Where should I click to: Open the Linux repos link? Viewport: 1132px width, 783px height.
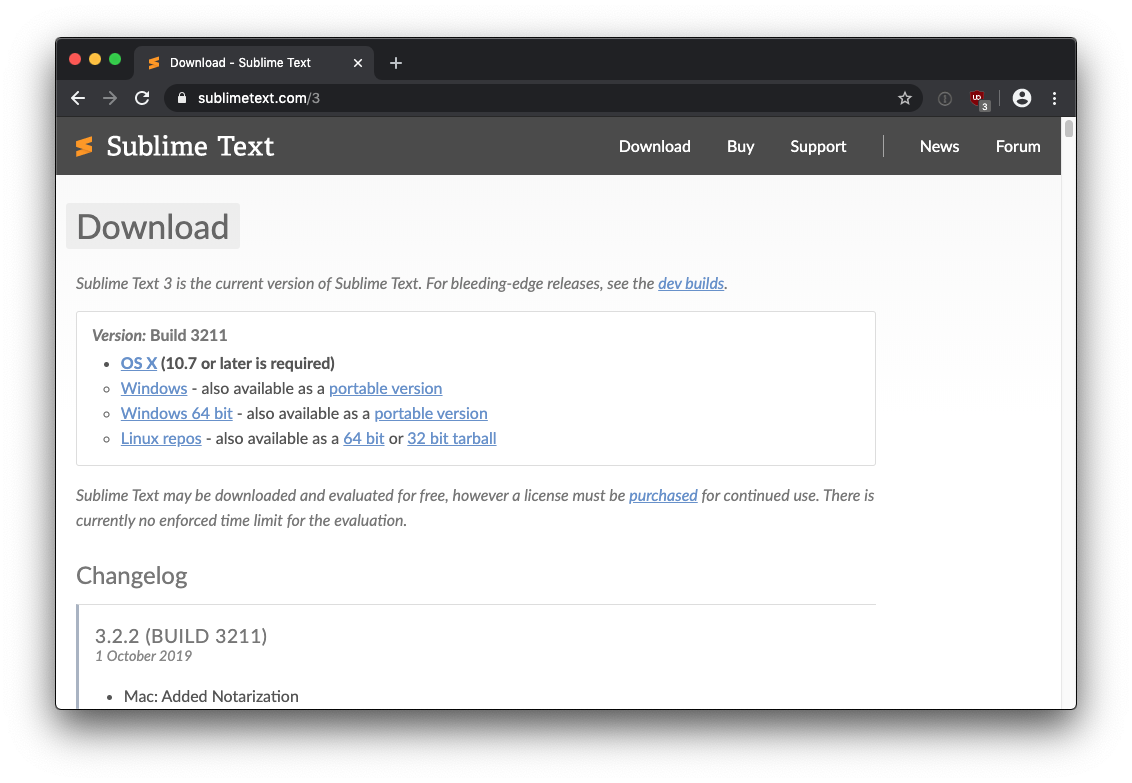tap(161, 438)
